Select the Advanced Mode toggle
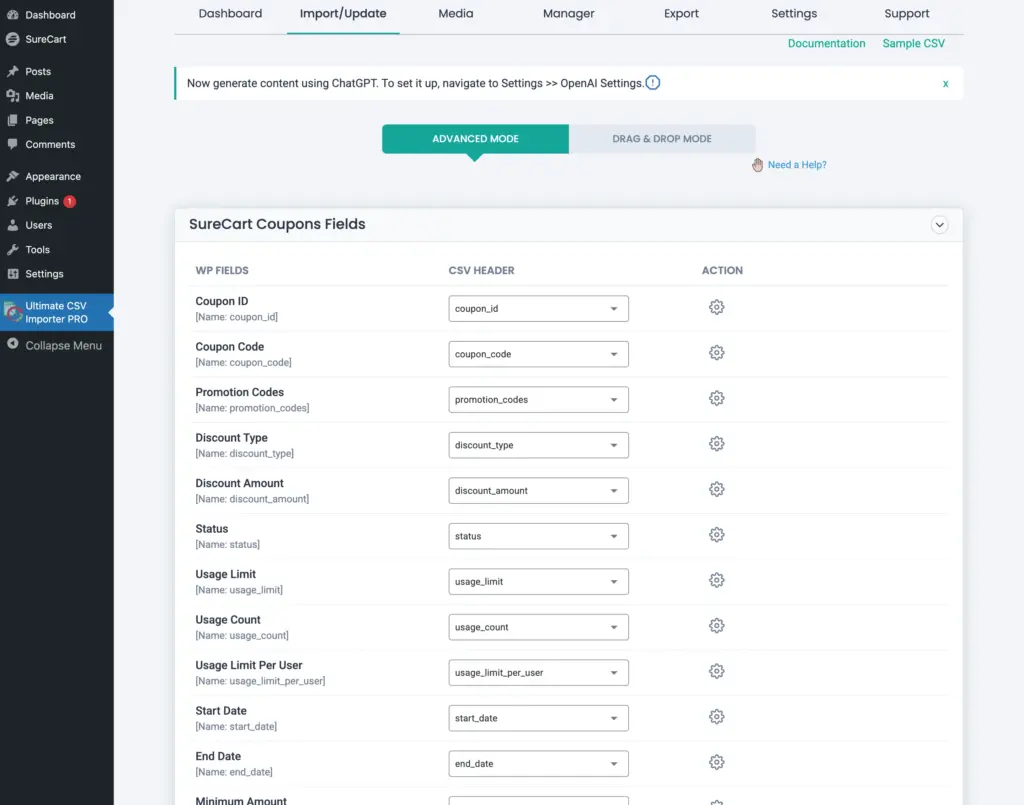Screen dimensions: 1024x805 click(x=475, y=139)
